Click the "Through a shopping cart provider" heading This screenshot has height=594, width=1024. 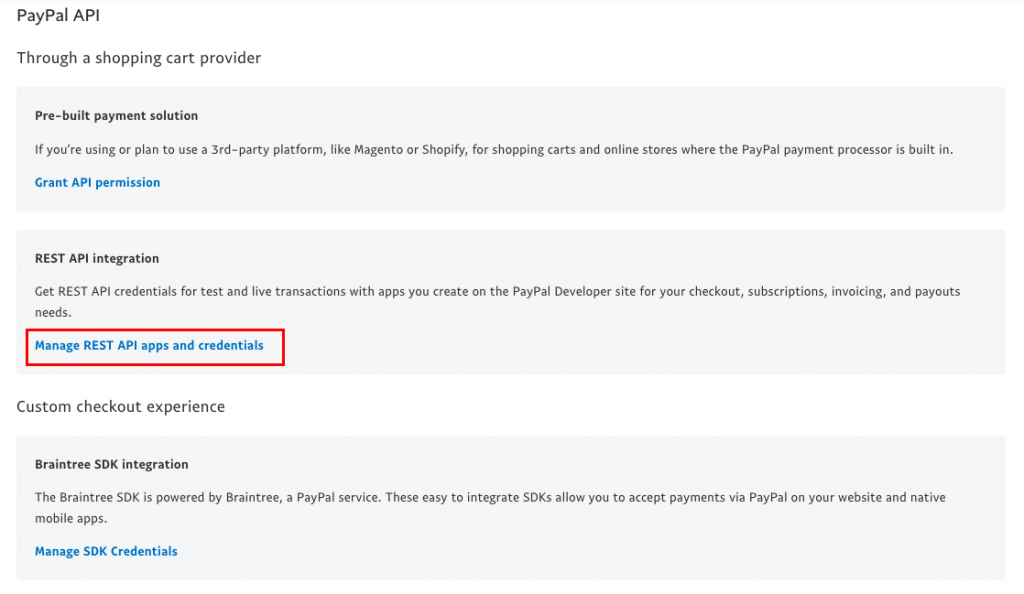138,58
